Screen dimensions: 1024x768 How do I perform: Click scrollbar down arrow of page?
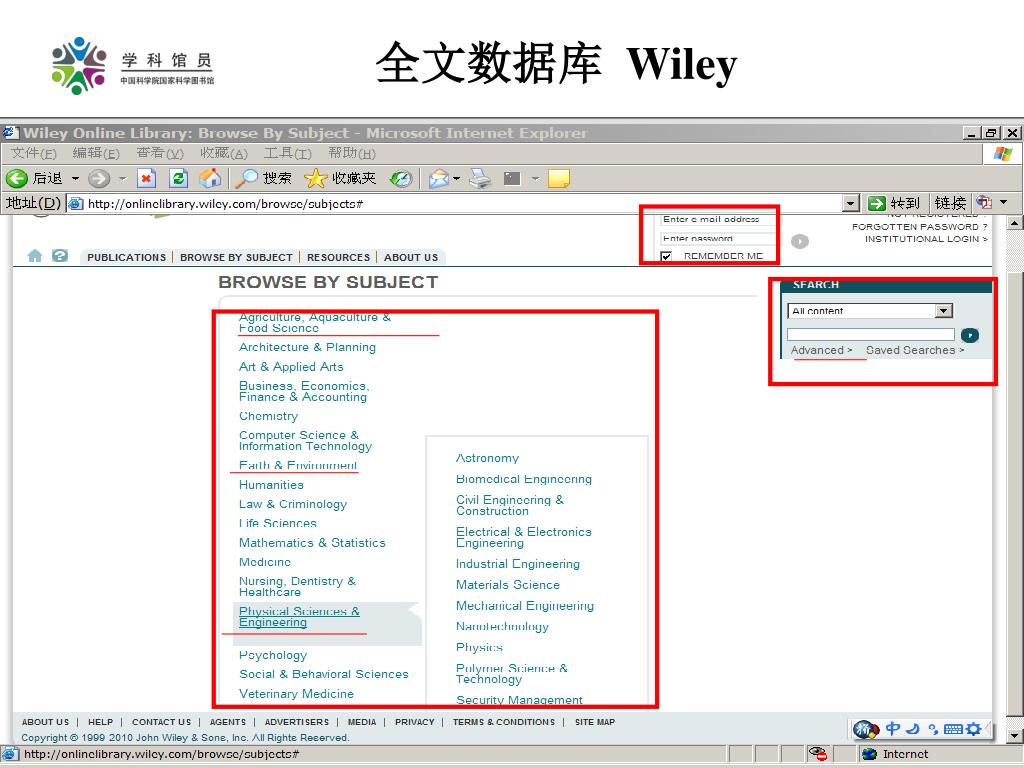(1014, 736)
